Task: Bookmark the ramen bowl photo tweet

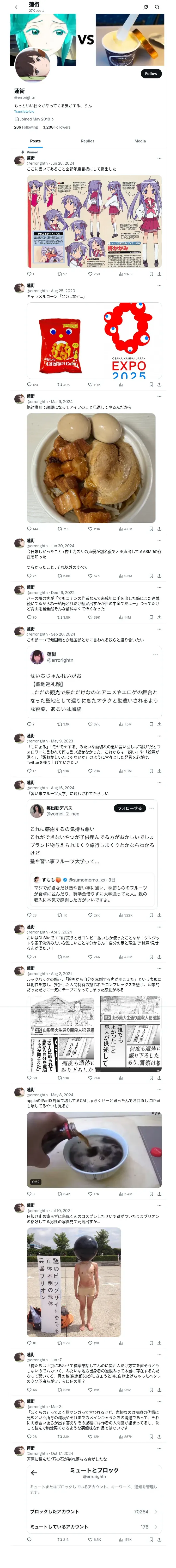Action: [x=151, y=529]
